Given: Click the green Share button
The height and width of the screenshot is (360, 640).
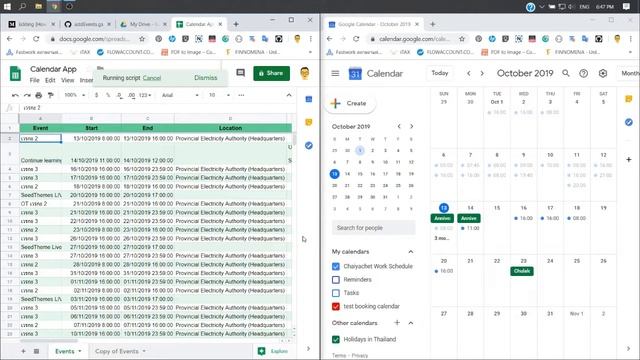Looking at the screenshot, I should (x=271, y=73).
